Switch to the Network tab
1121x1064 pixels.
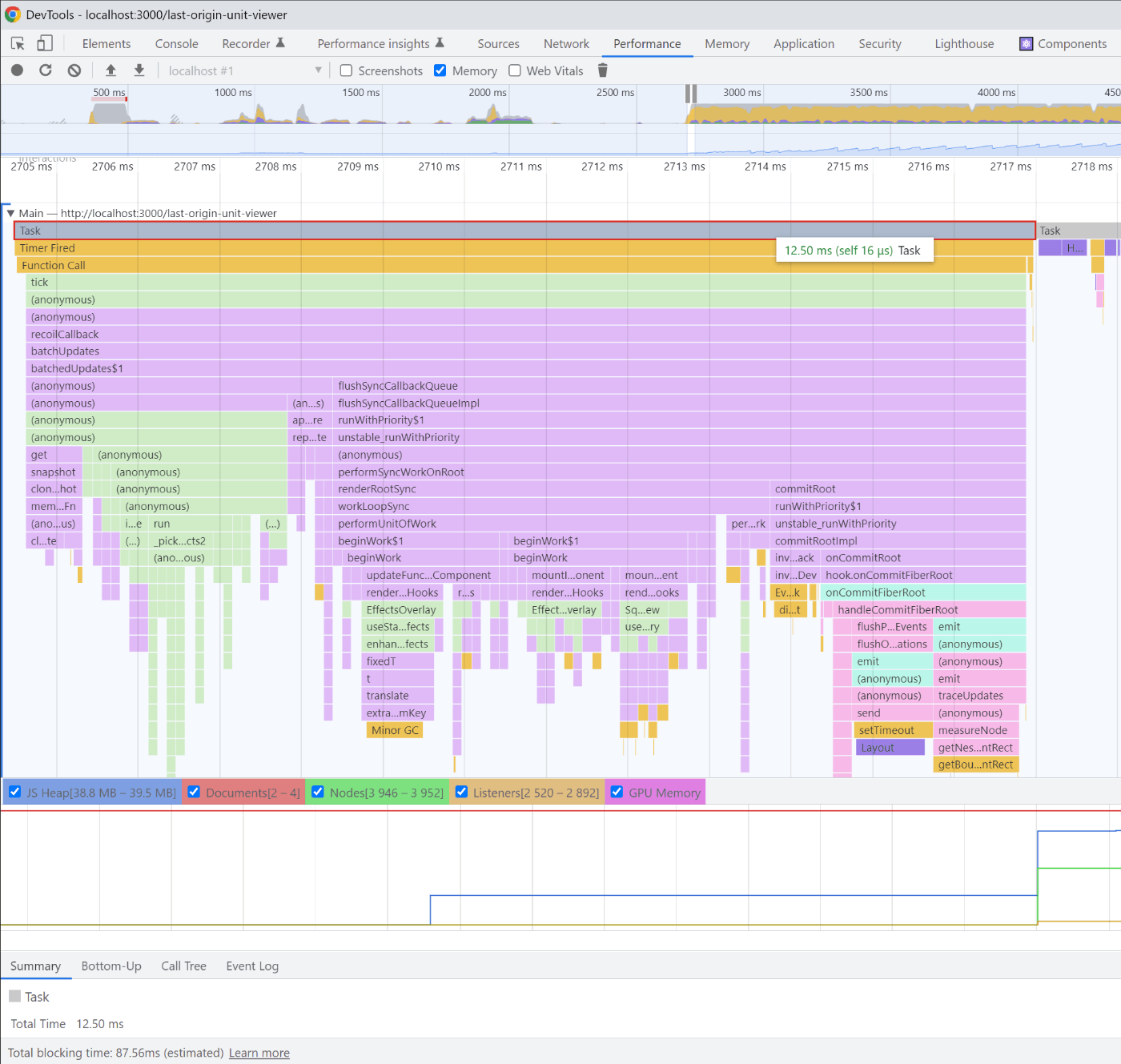tap(566, 43)
